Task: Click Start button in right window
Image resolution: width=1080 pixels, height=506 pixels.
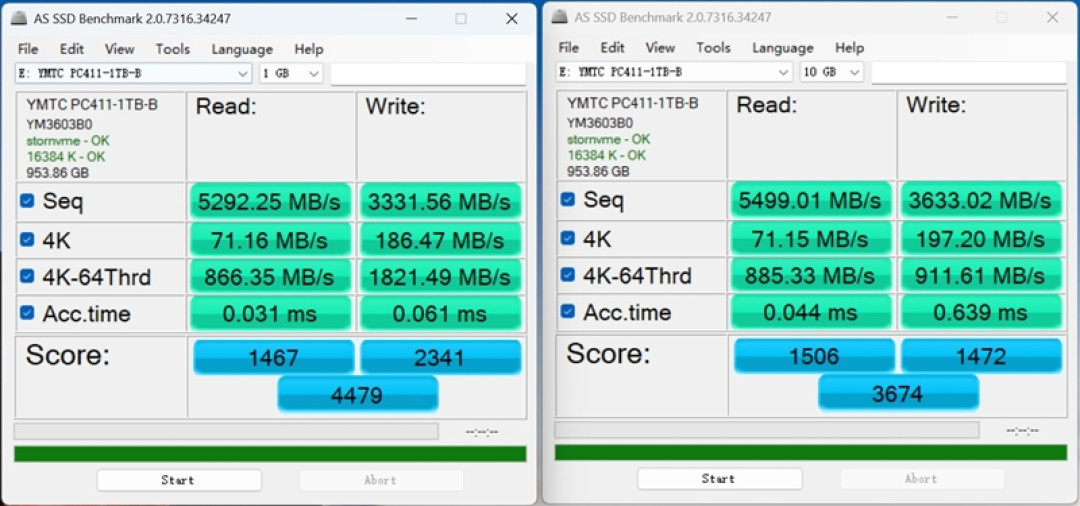Action: (720, 478)
